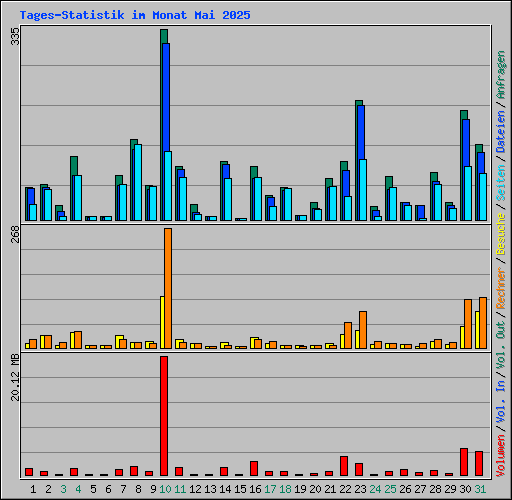Viewport: 512px width, 500px height.
Task: Click green day label 17
Action: pyautogui.click(x=270, y=489)
